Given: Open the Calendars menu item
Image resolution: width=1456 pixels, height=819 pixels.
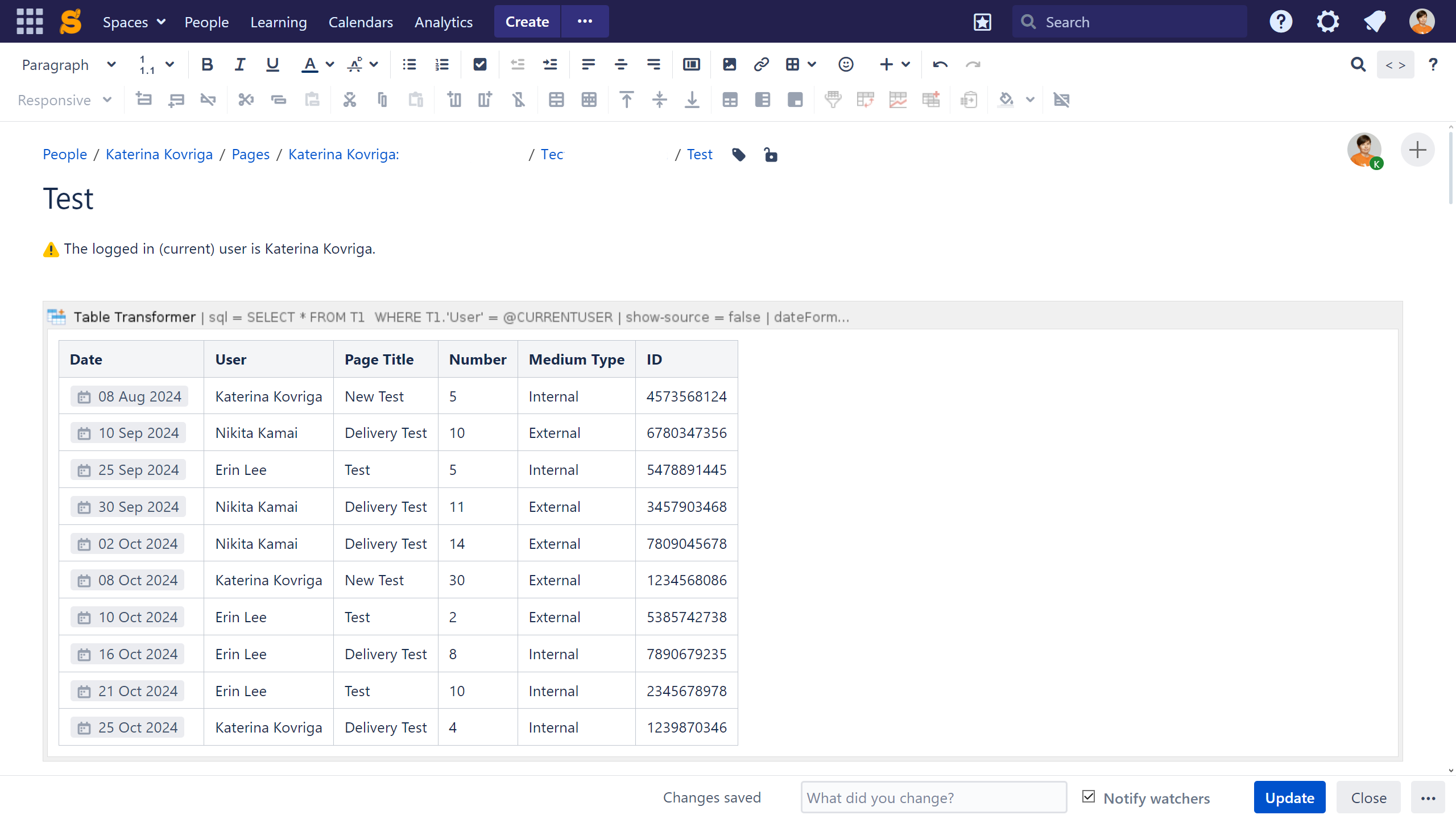Looking at the screenshot, I should (x=361, y=22).
